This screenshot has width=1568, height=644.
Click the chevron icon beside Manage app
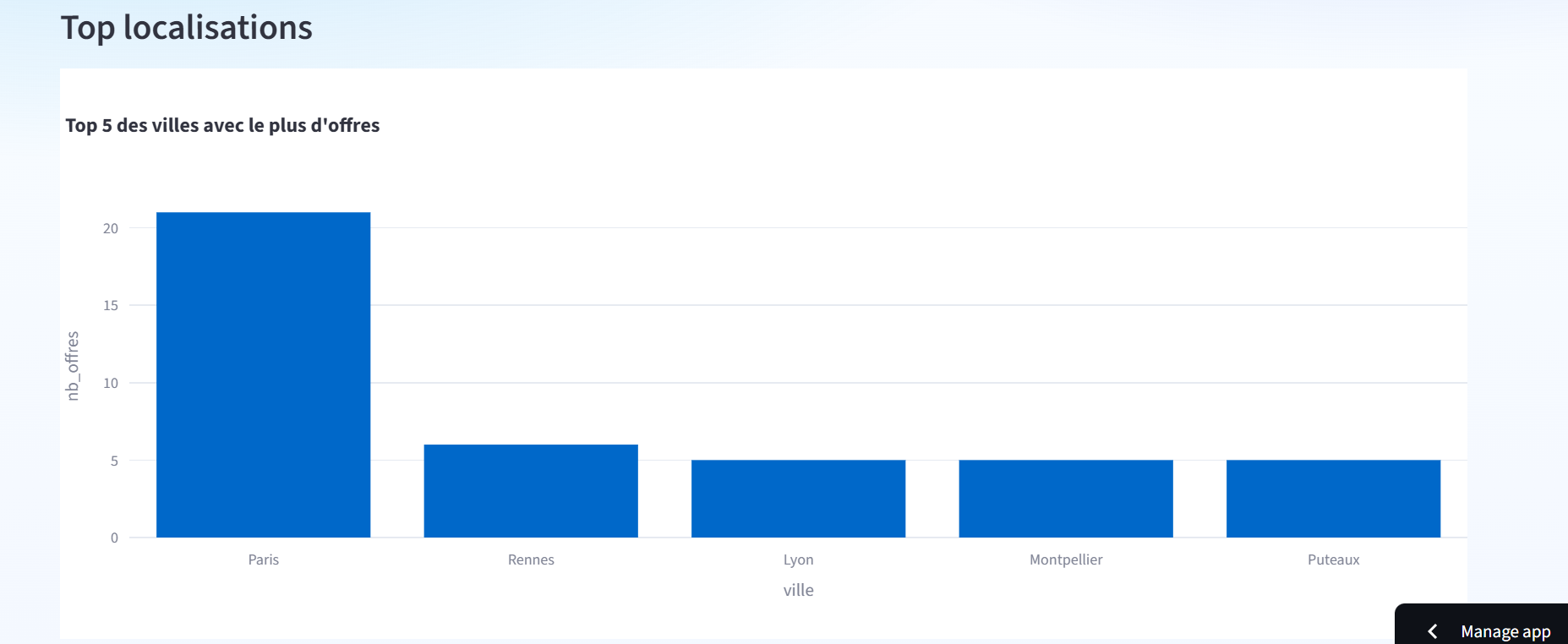pyautogui.click(x=1432, y=631)
